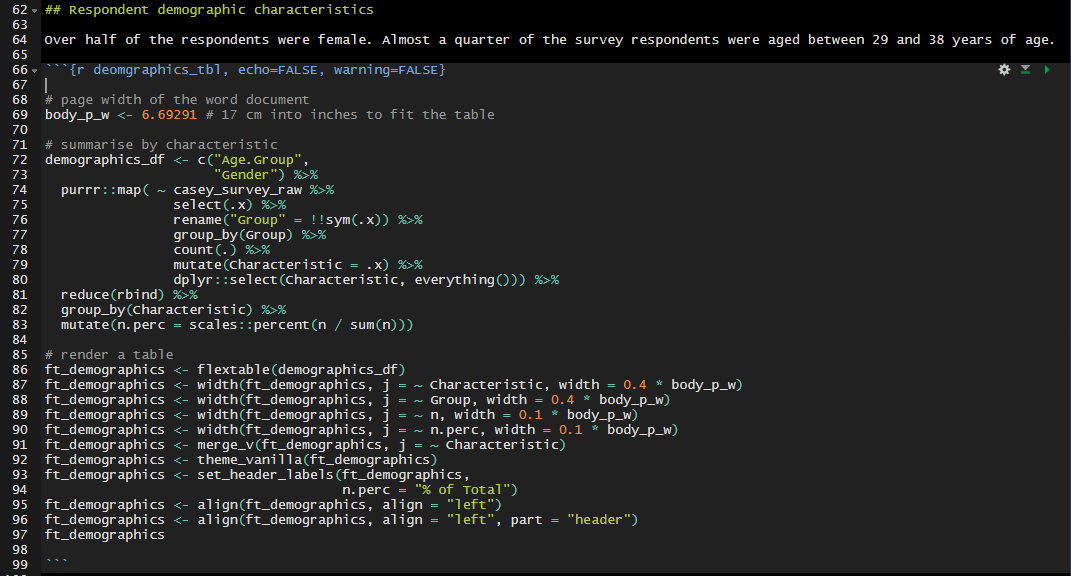The height and width of the screenshot is (576, 1071).
Task: Click 'group_by(Group) %>%' line
Action: (249, 235)
